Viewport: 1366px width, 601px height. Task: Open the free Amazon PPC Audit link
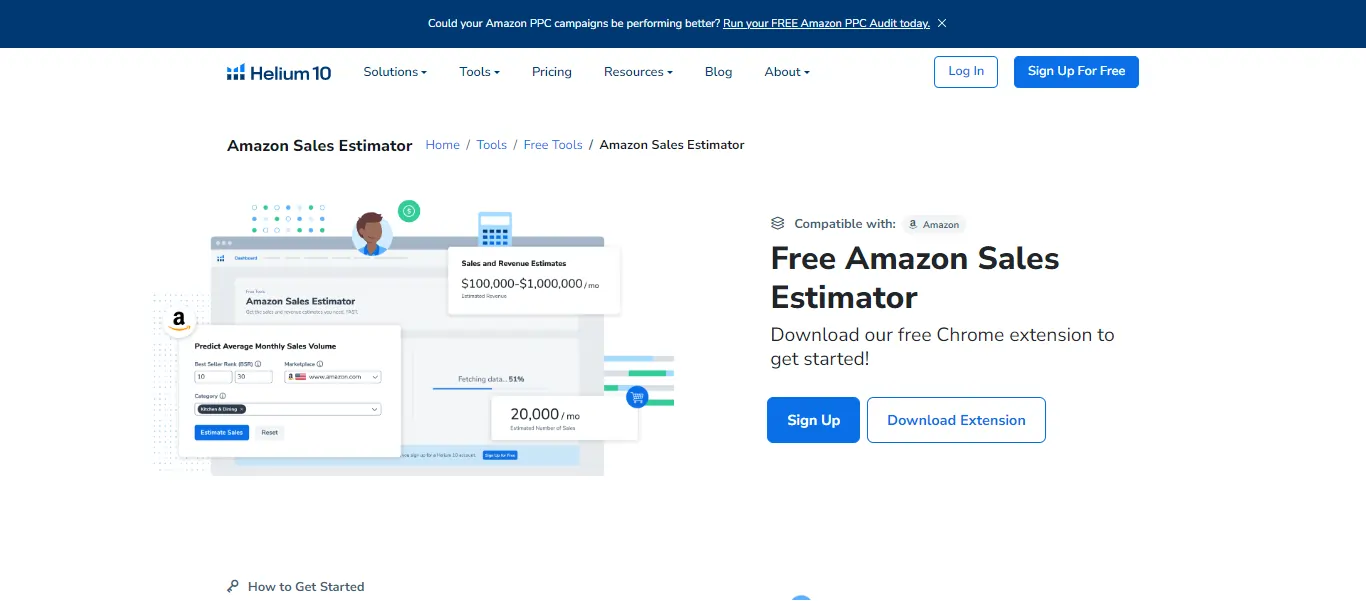point(826,23)
